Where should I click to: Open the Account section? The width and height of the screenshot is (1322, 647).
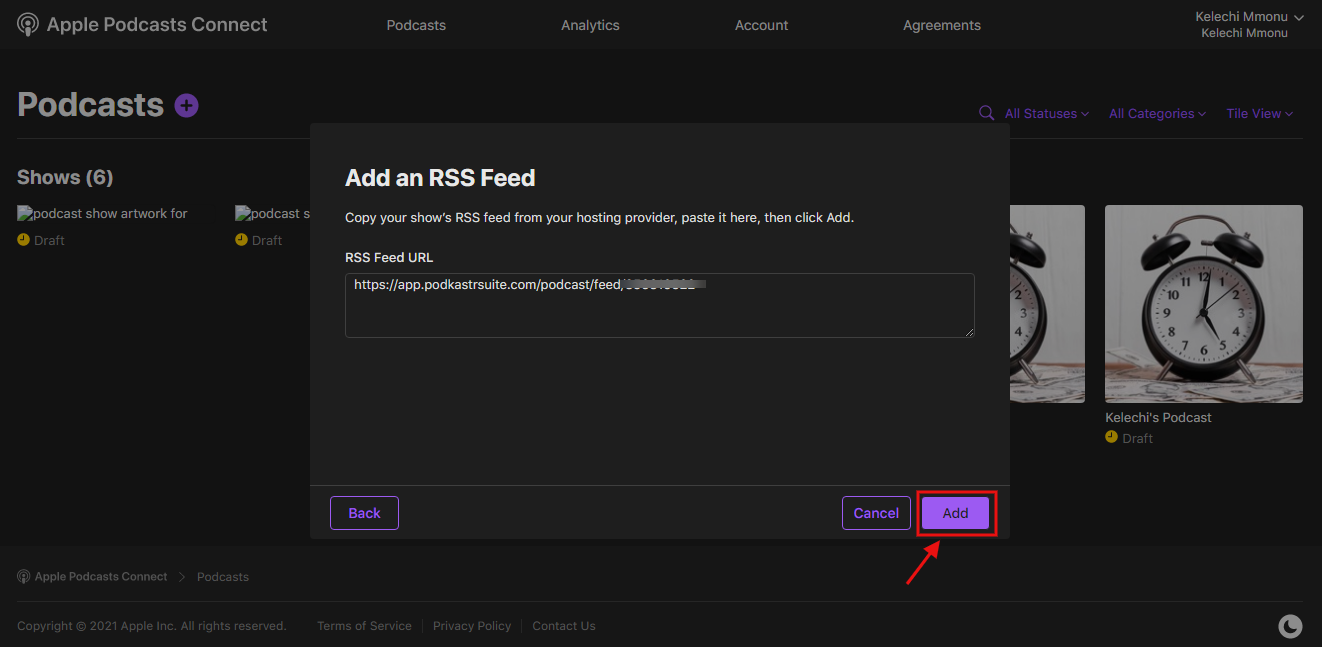point(762,25)
